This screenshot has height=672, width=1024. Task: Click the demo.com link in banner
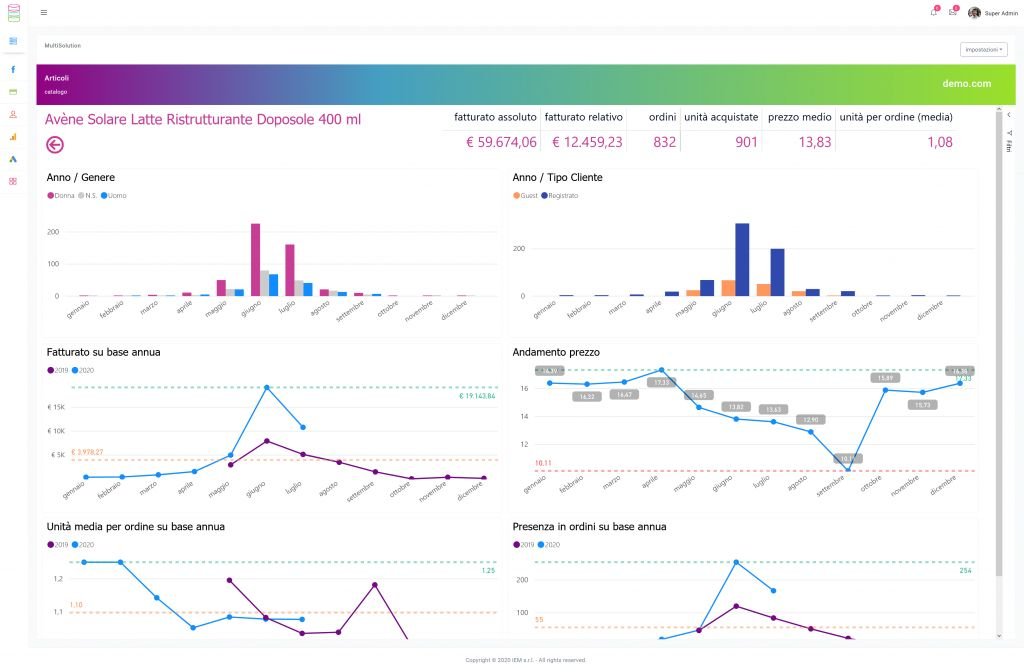point(966,84)
